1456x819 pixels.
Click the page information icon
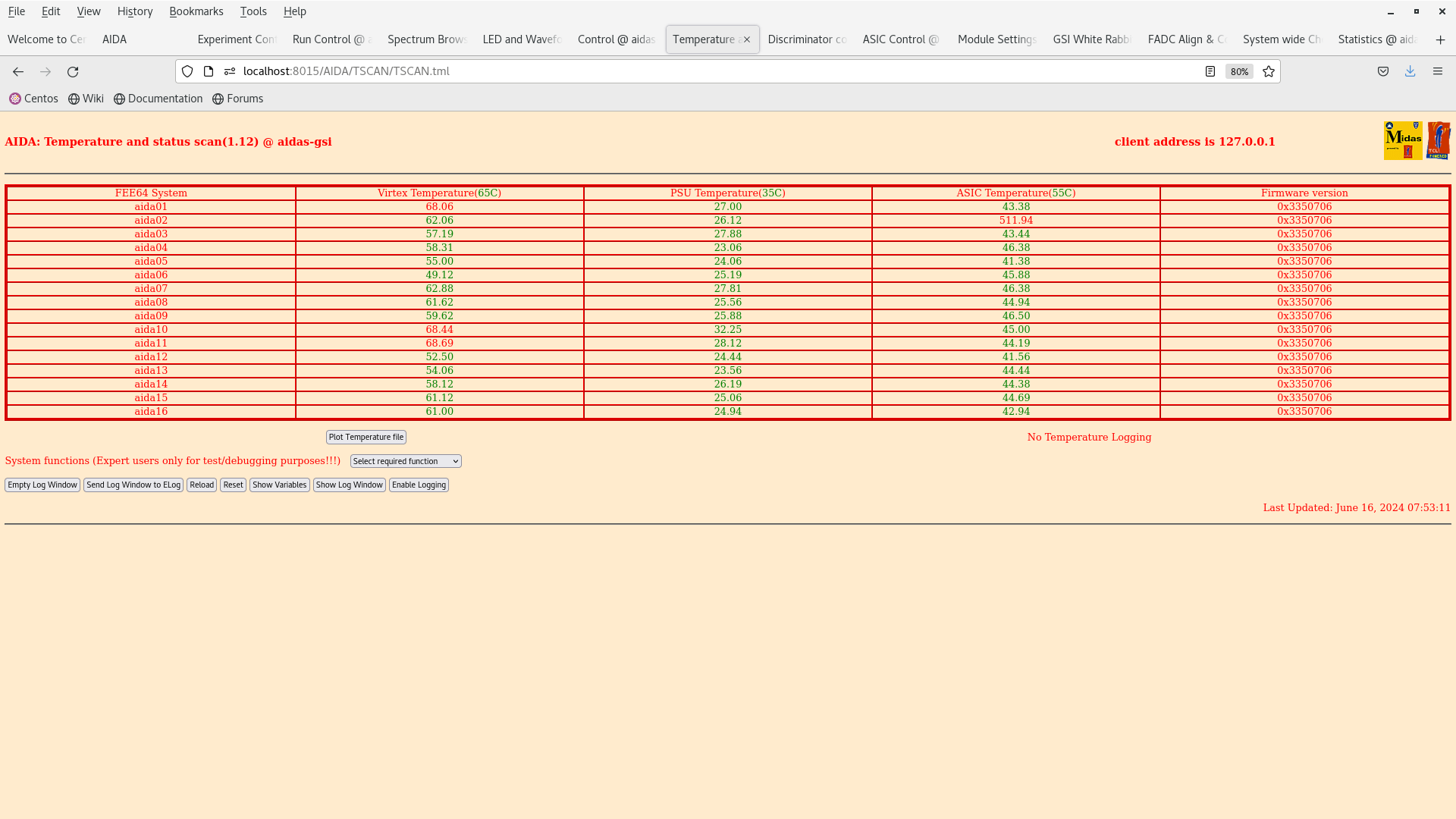(208, 71)
